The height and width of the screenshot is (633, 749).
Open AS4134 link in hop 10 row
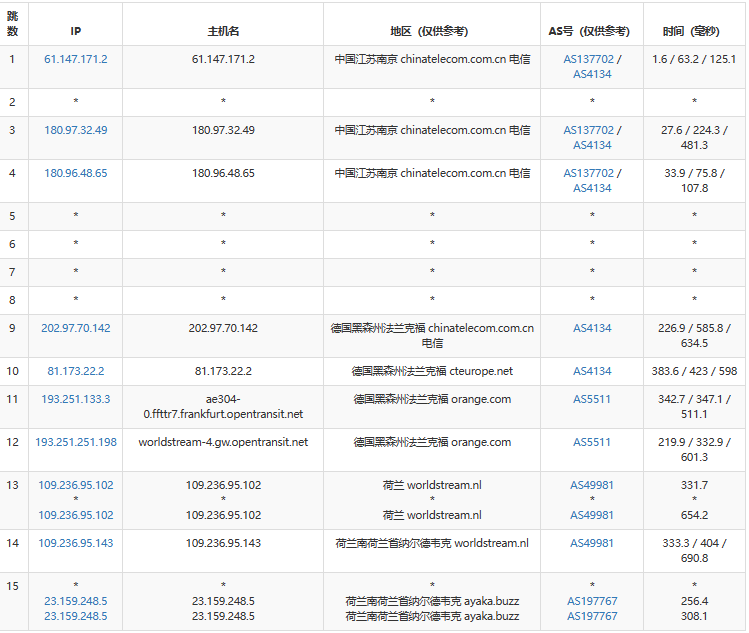[592, 371]
